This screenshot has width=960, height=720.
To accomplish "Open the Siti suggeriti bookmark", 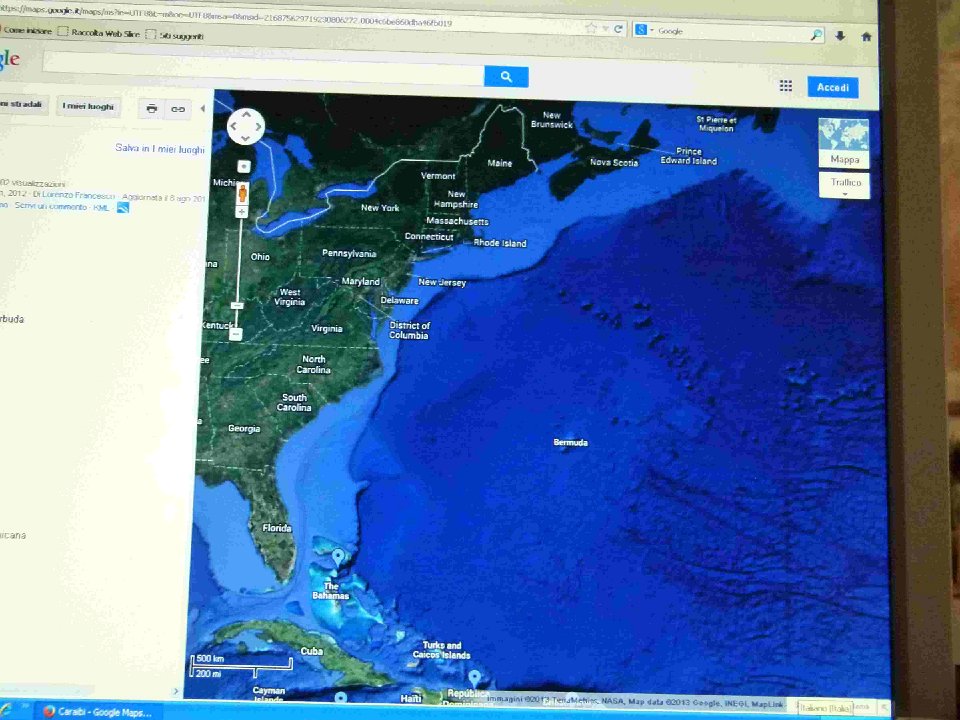I will [175, 36].
